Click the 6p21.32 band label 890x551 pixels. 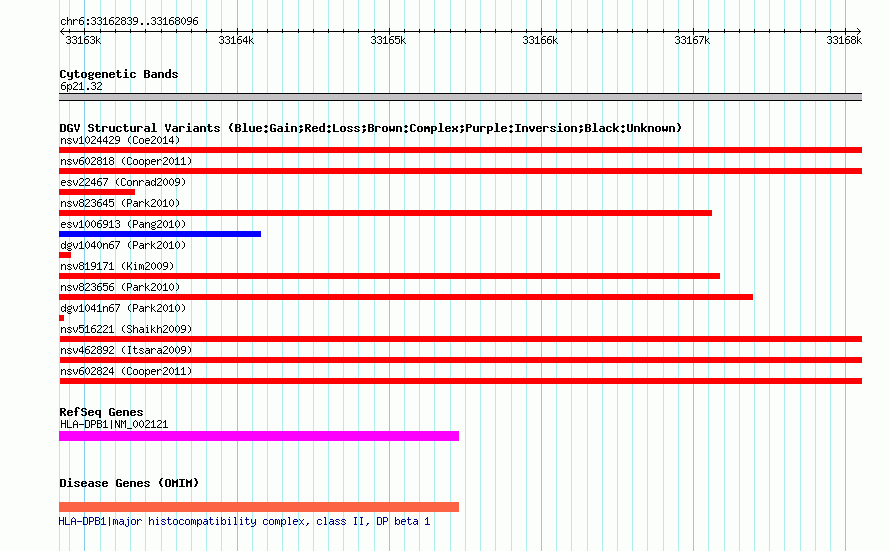(x=81, y=86)
